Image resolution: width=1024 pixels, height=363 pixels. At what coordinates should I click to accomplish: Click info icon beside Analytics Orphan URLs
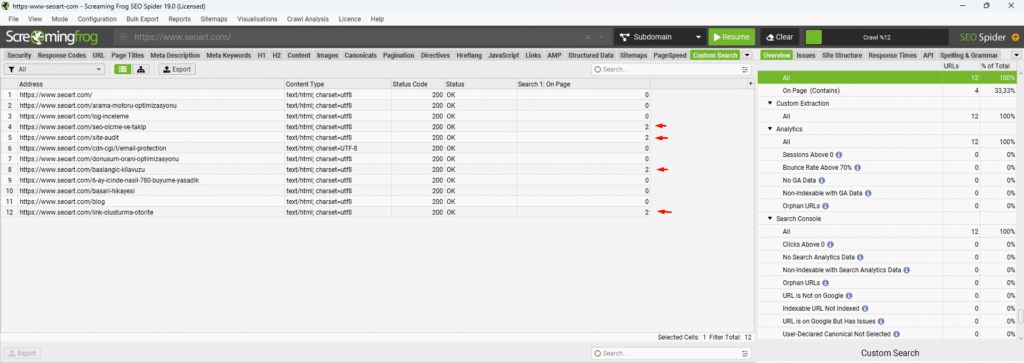click(x=825, y=206)
